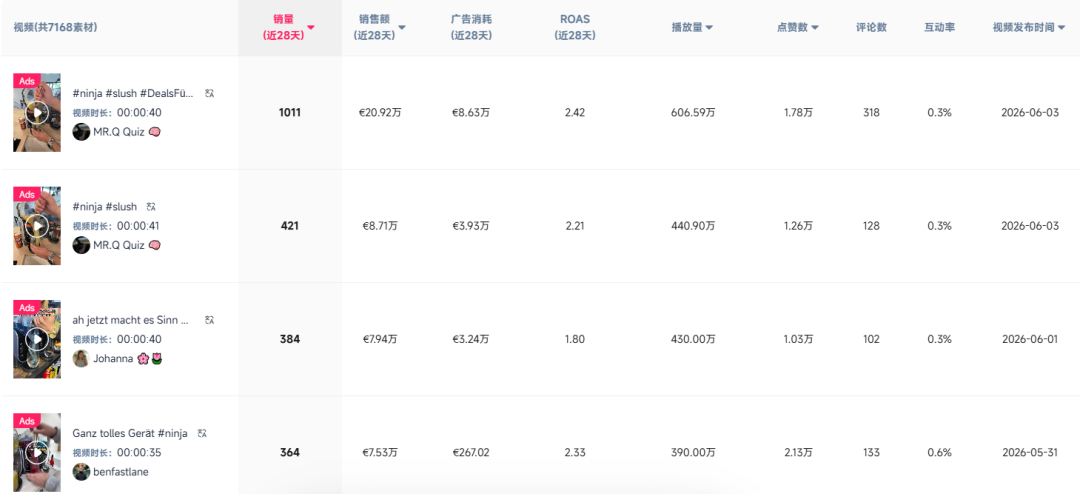Open the benfastlane creator name
The width and height of the screenshot is (1080, 494).
[x=121, y=471]
